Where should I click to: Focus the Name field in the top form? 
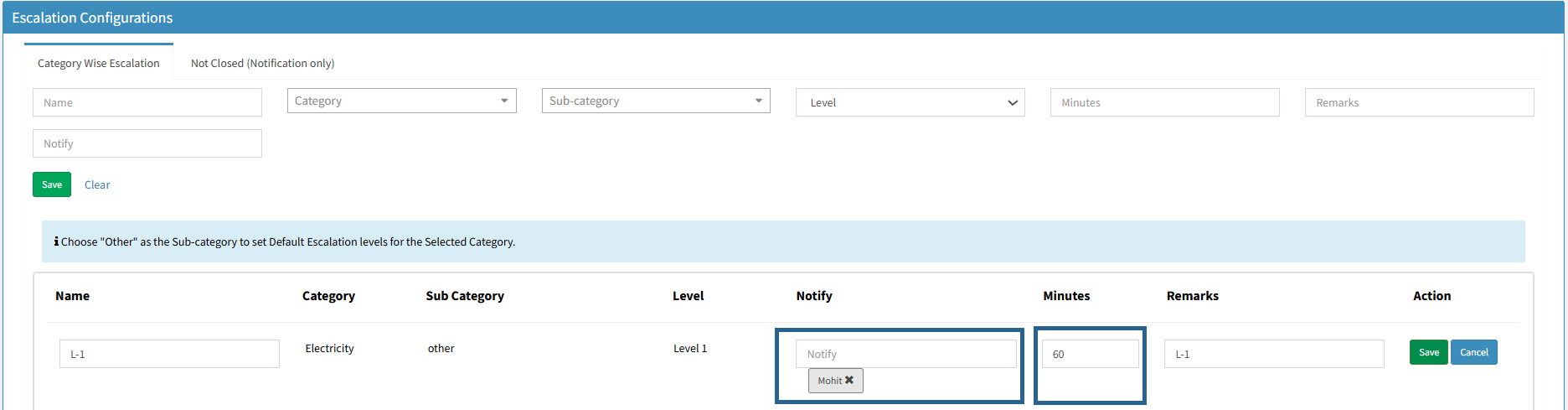147,102
